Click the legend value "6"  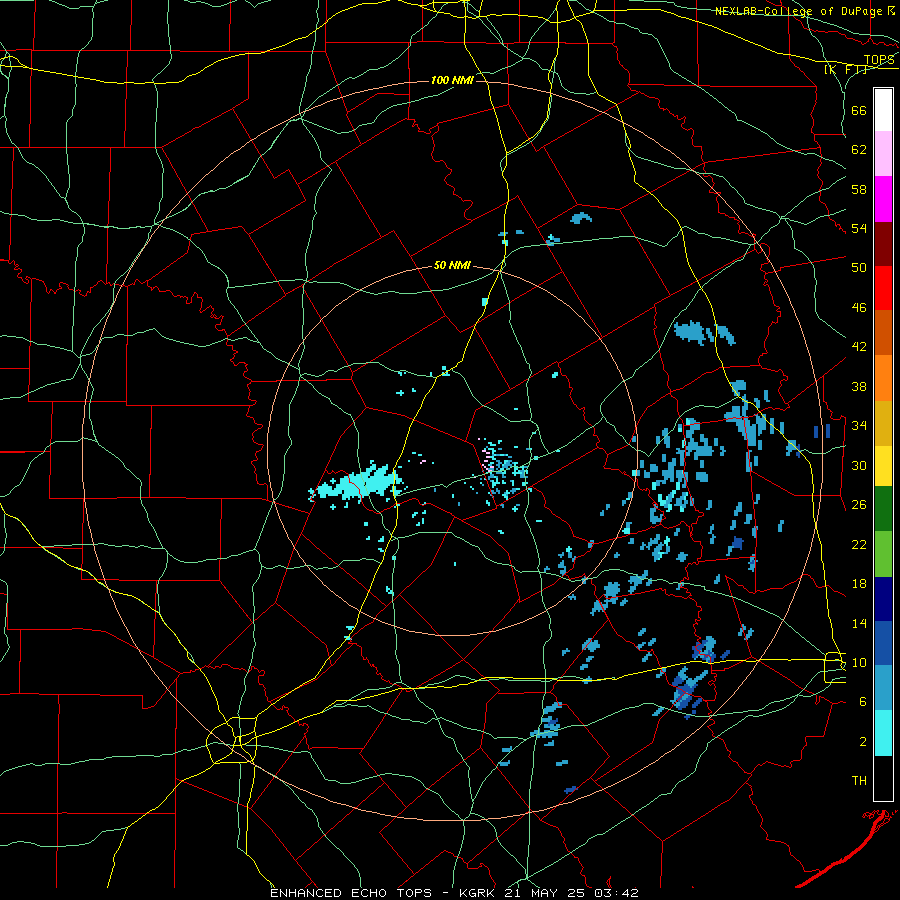862,702
